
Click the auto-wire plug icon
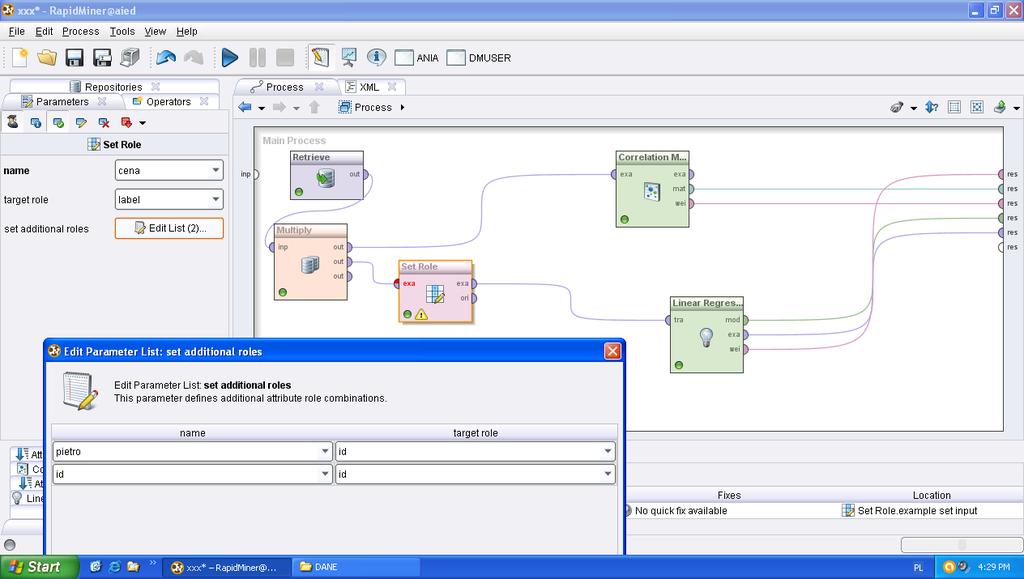[x=897, y=107]
